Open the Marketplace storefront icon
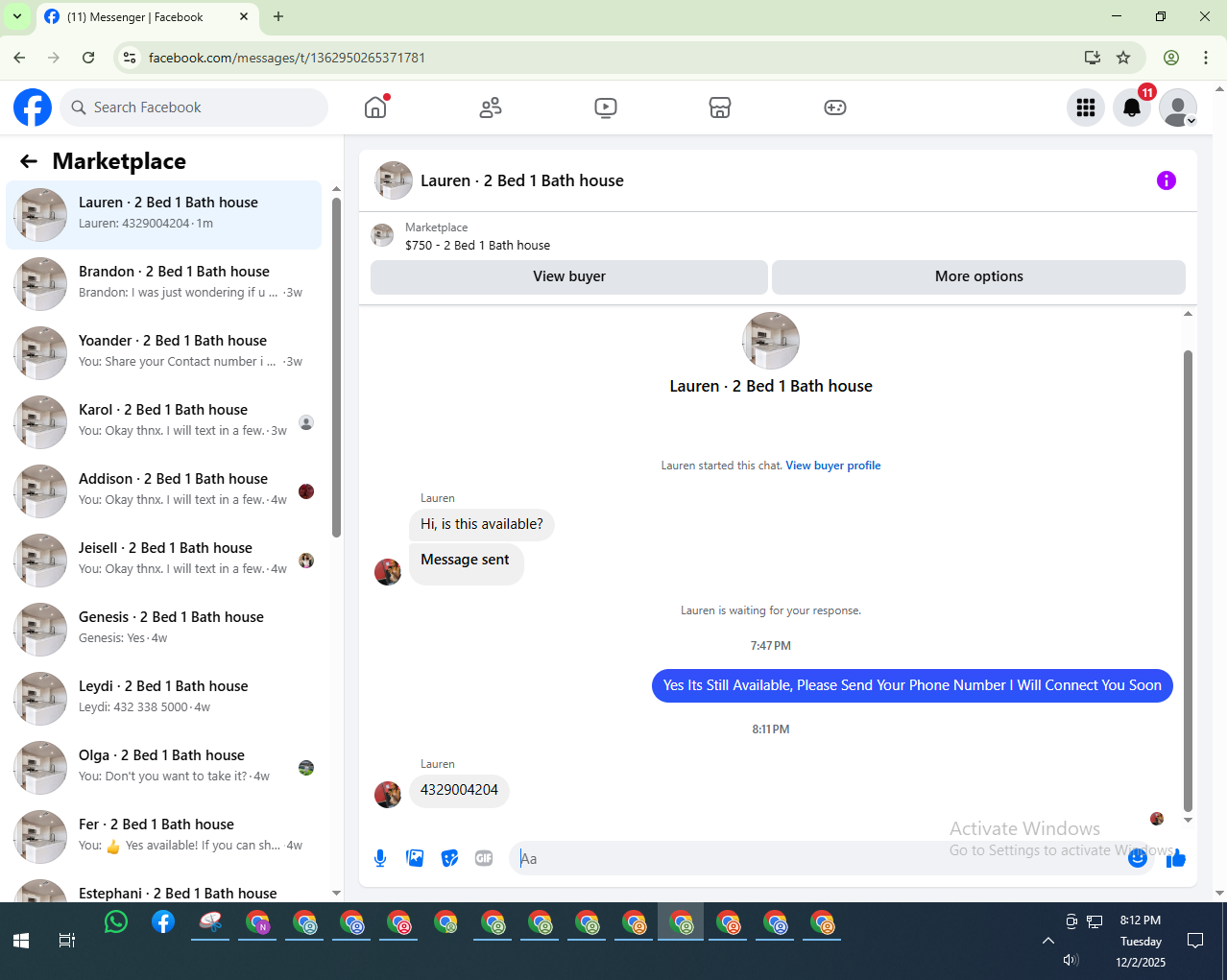This screenshot has height=980, width=1227. (720, 108)
